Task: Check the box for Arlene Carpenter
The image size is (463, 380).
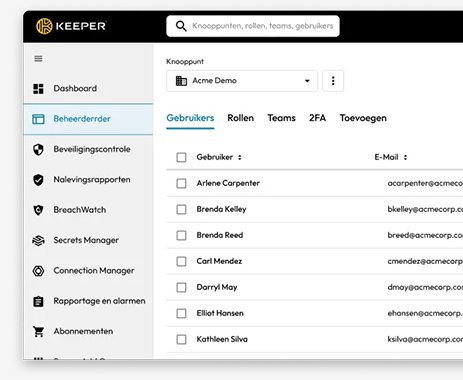Action: 181,183
